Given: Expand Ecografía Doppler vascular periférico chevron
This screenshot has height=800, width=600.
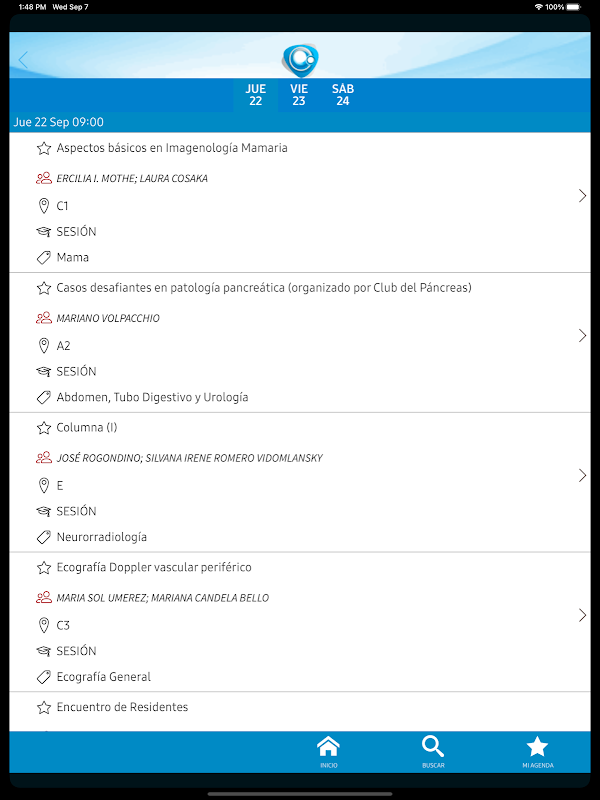Looking at the screenshot, I should click(582, 615).
